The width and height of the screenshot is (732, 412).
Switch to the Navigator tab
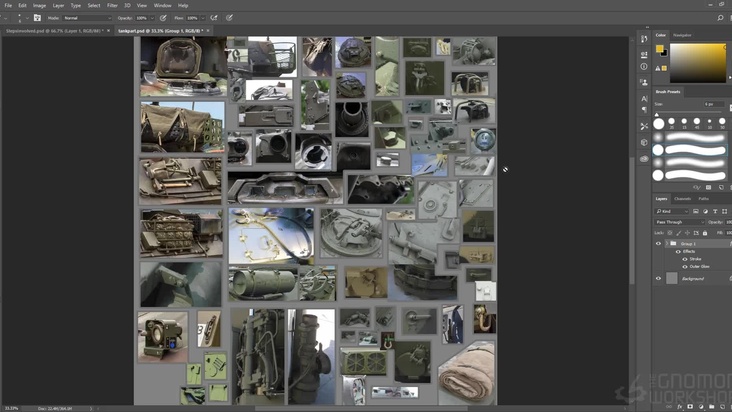[x=682, y=35]
